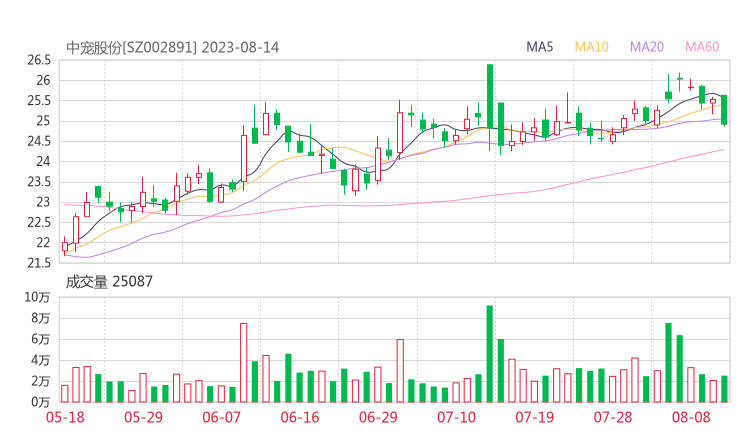The width and height of the screenshot is (740, 440).
Task: Click the 06-29 date label
Action: point(378,417)
